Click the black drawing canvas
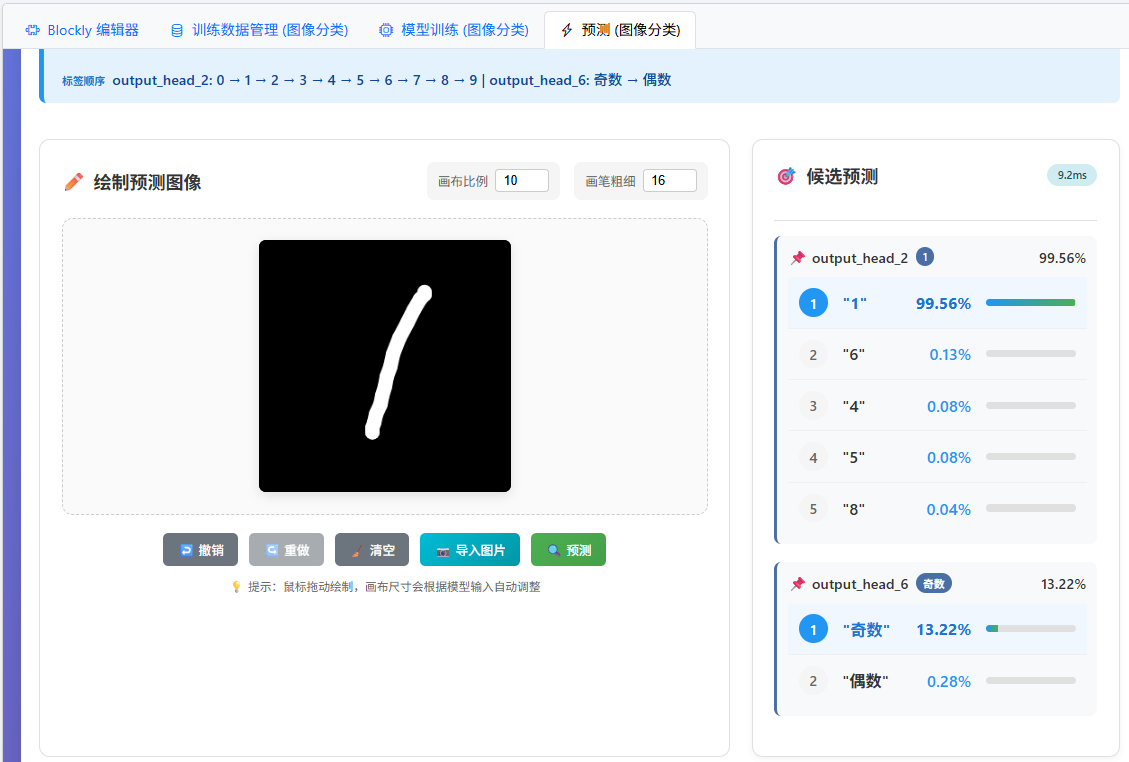 (x=385, y=366)
